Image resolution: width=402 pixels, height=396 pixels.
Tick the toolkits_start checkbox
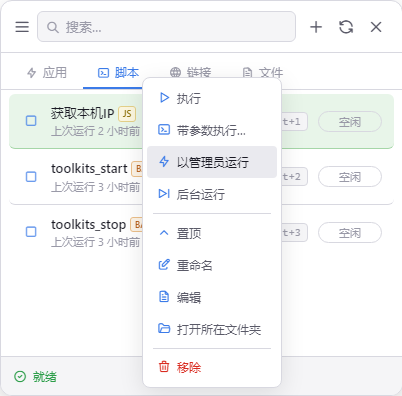tap(31, 176)
